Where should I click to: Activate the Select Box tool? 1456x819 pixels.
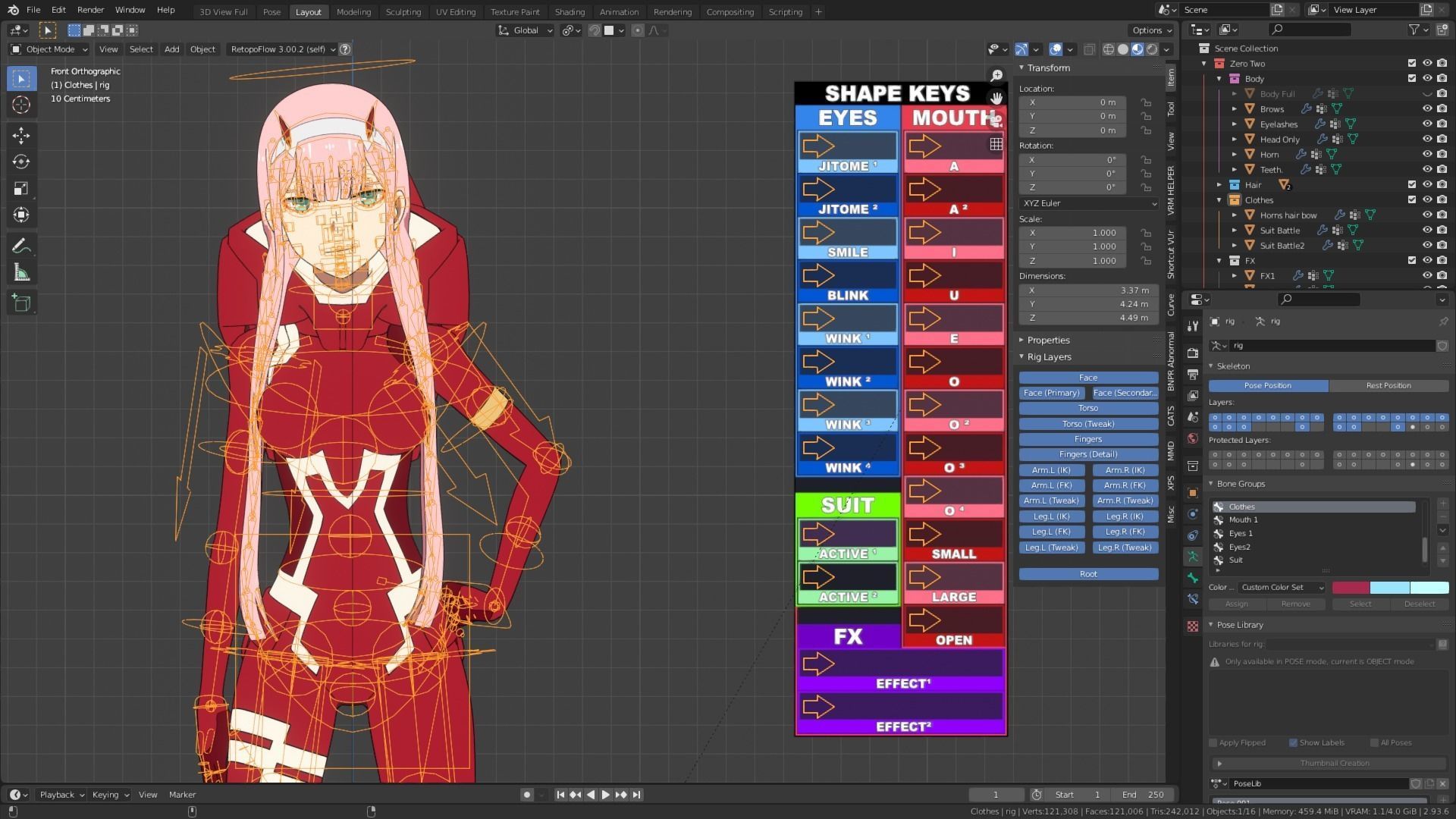(x=21, y=78)
